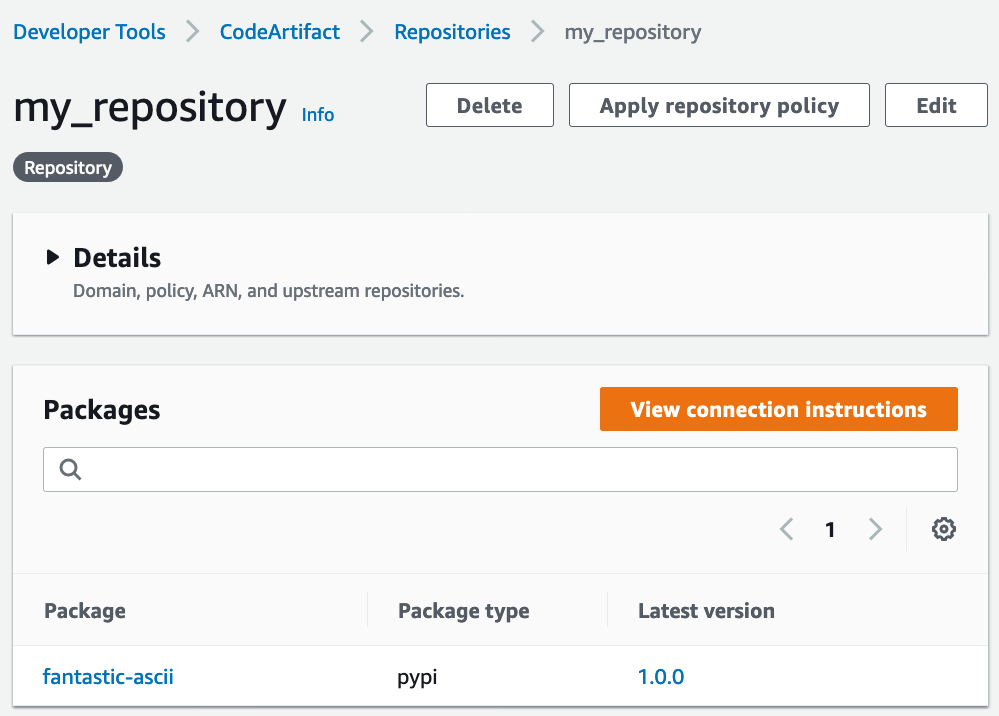Sort the table by the Package column
Image resolution: width=999 pixels, height=716 pixels.
pyautogui.click(x=84, y=610)
